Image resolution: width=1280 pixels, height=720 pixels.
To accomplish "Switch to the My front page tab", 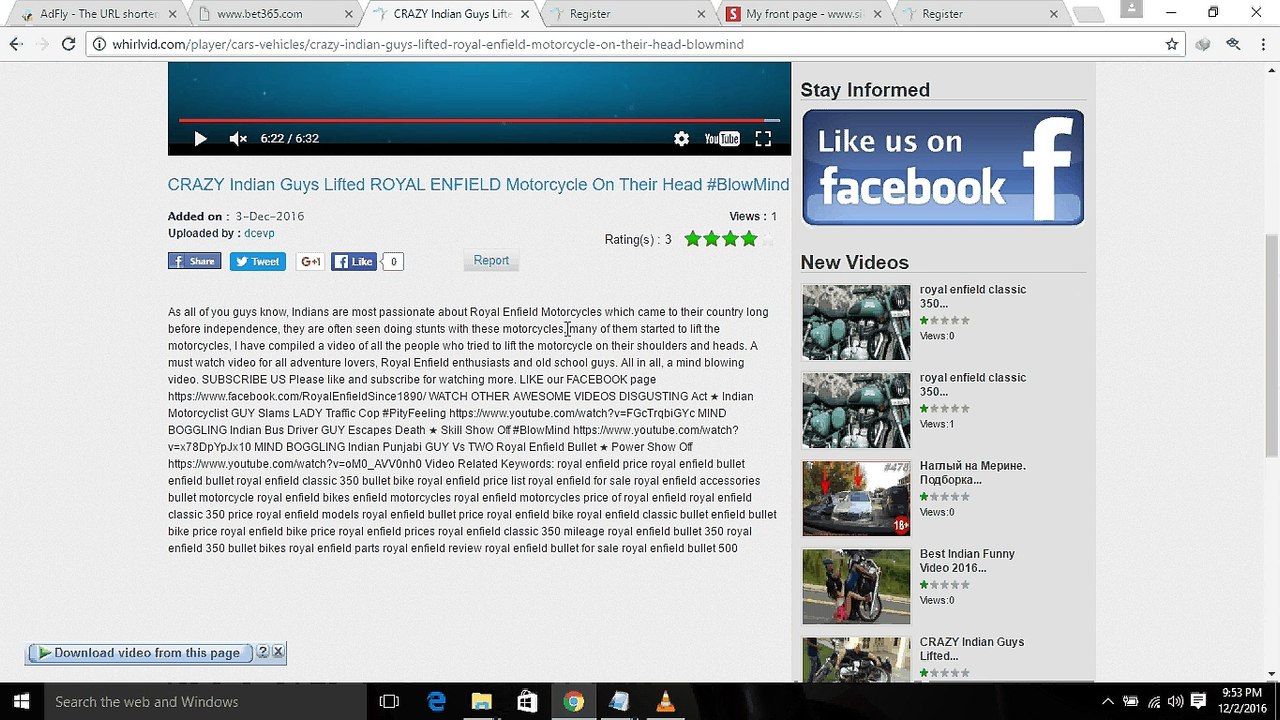I will point(805,14).
